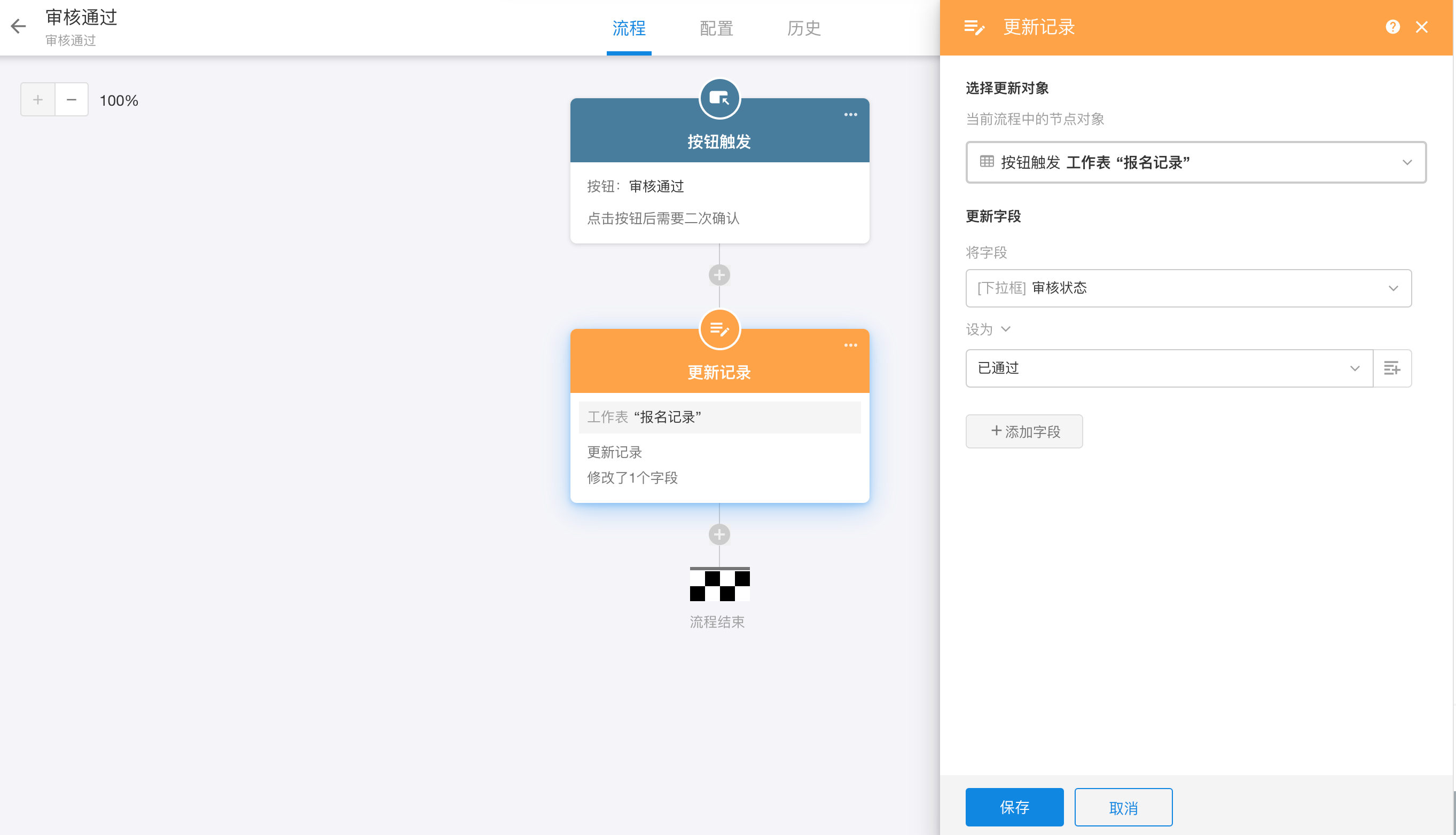Click the zoom in plus button

tap(38, 100)
